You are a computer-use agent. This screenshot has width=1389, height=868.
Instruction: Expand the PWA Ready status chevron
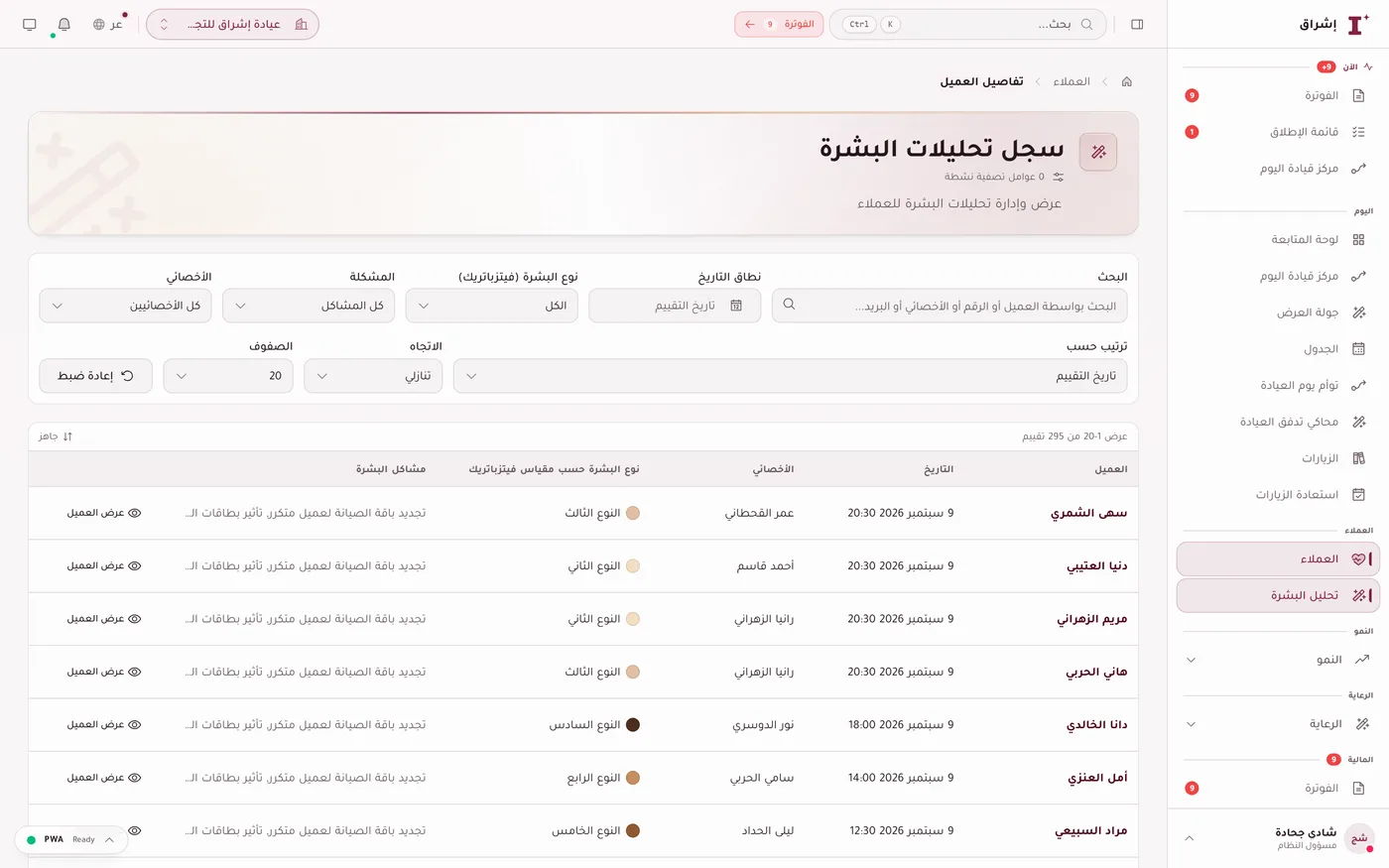coord(109,839)
